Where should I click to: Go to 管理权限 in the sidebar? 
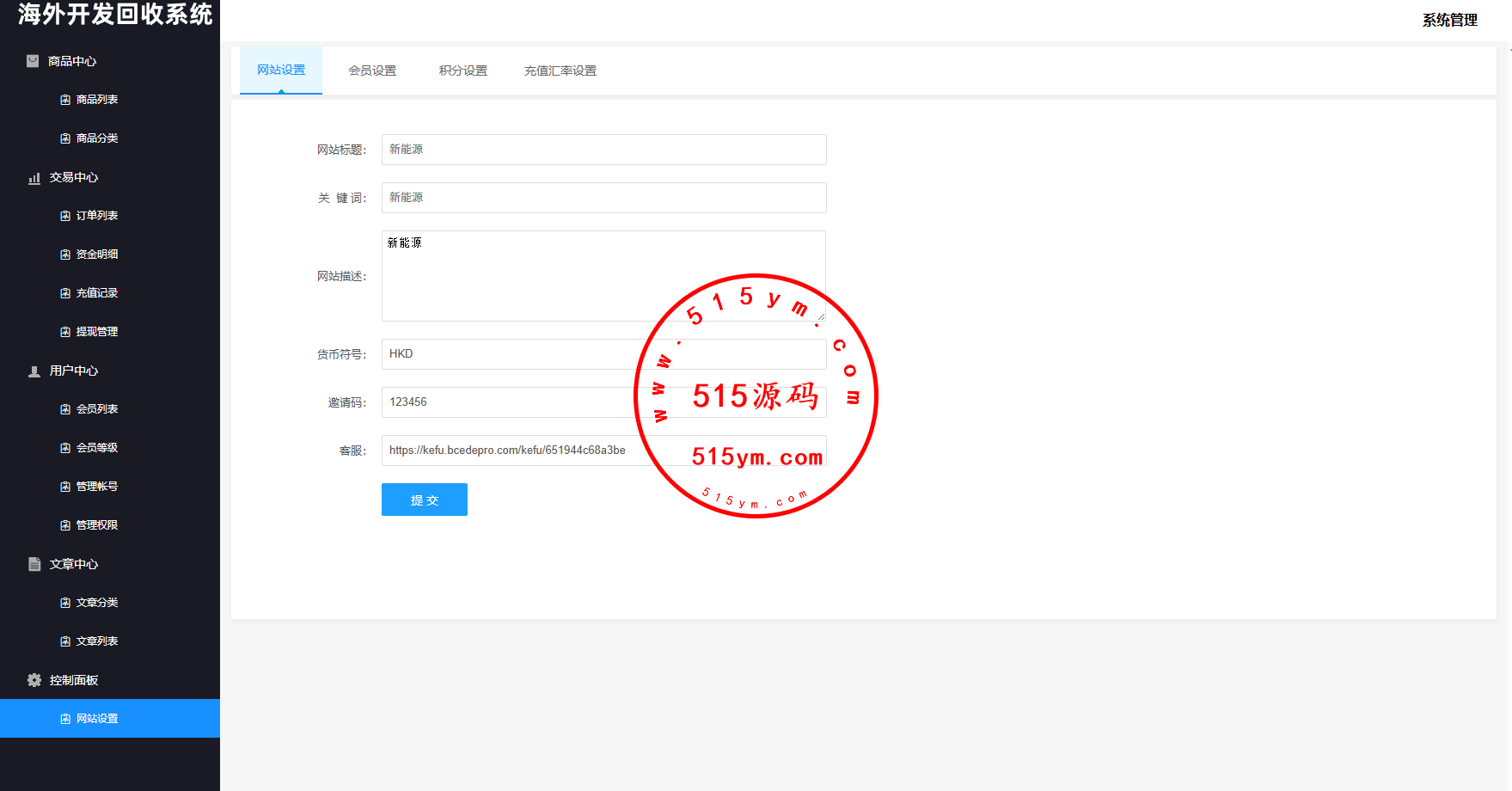click(x=97, y=525)
